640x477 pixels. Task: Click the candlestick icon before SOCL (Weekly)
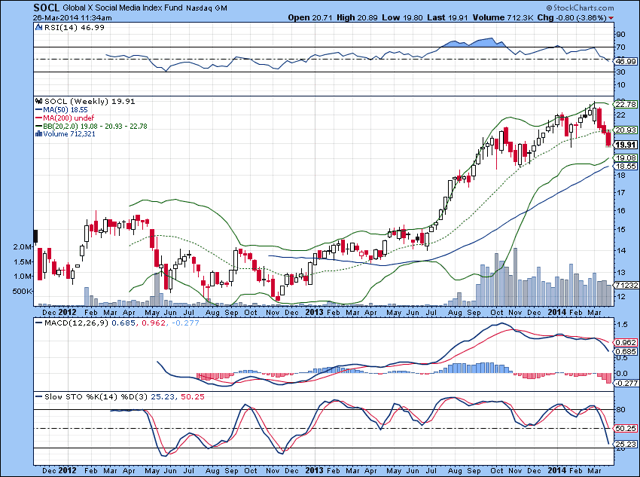pyautogui.click(x=39, y=101)
